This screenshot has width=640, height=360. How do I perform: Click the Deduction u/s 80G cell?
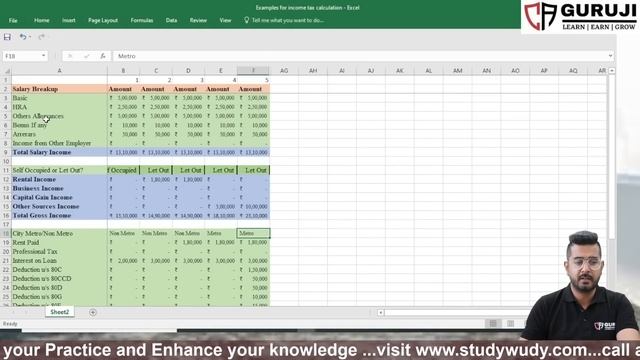[x=59, y=297]
